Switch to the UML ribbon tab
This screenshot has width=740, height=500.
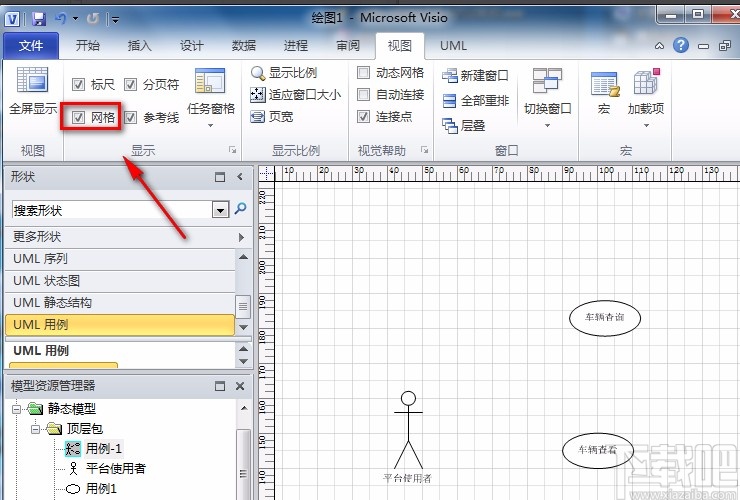pos(453,46)
